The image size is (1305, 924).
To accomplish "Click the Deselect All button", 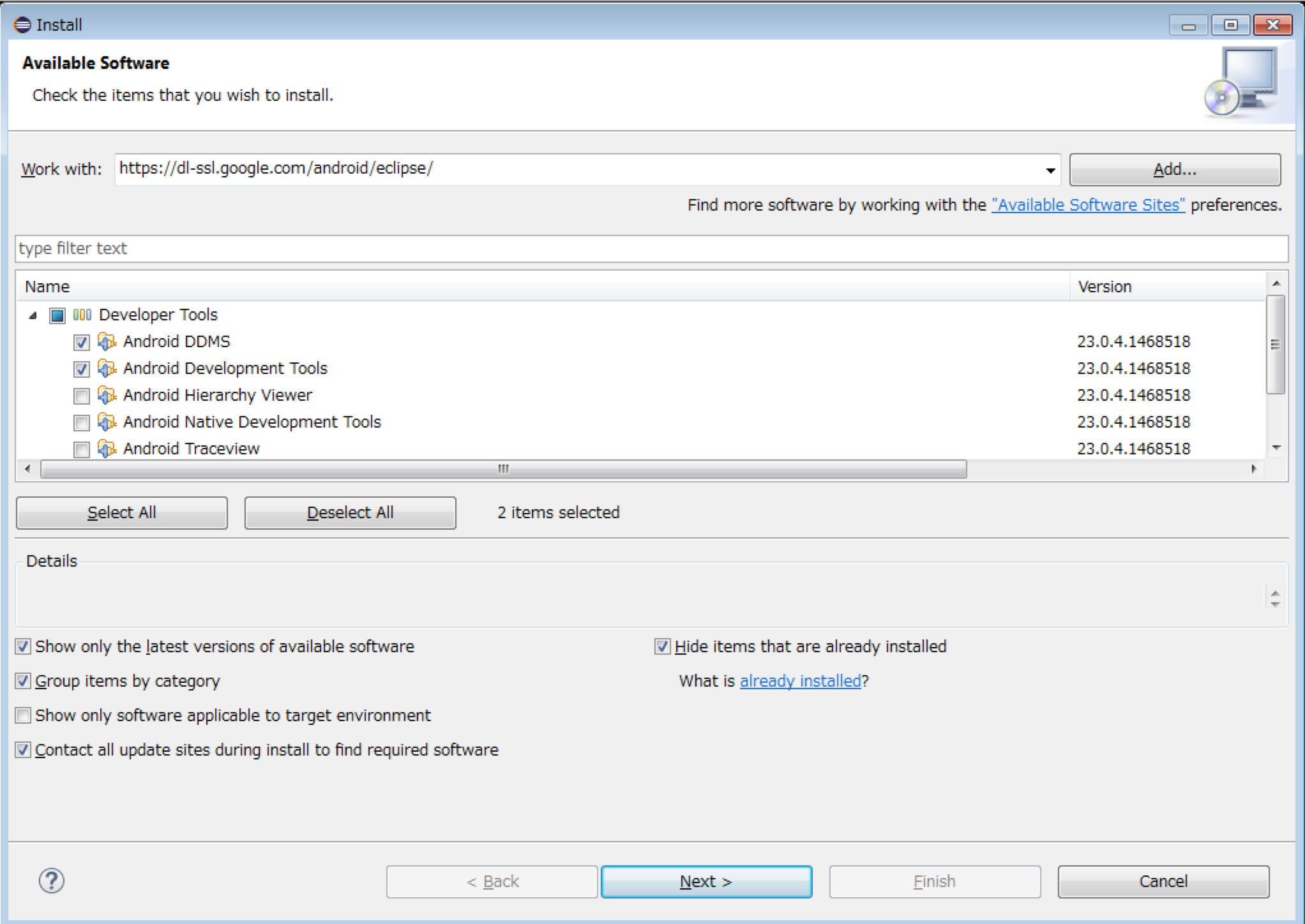I will click(350, 512).
